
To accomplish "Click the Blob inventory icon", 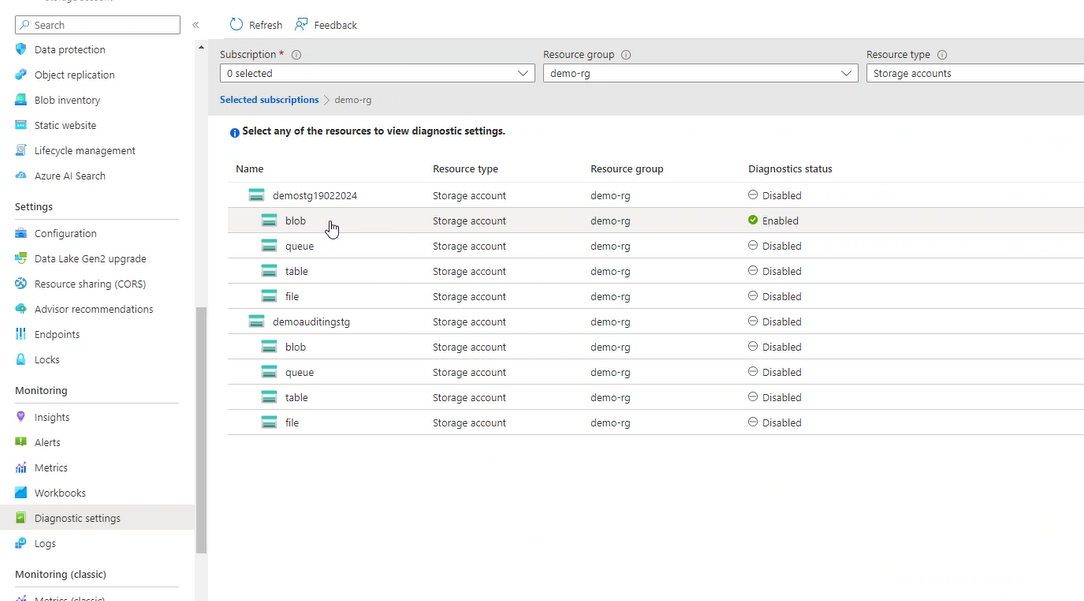I will (x=21, y=100).
